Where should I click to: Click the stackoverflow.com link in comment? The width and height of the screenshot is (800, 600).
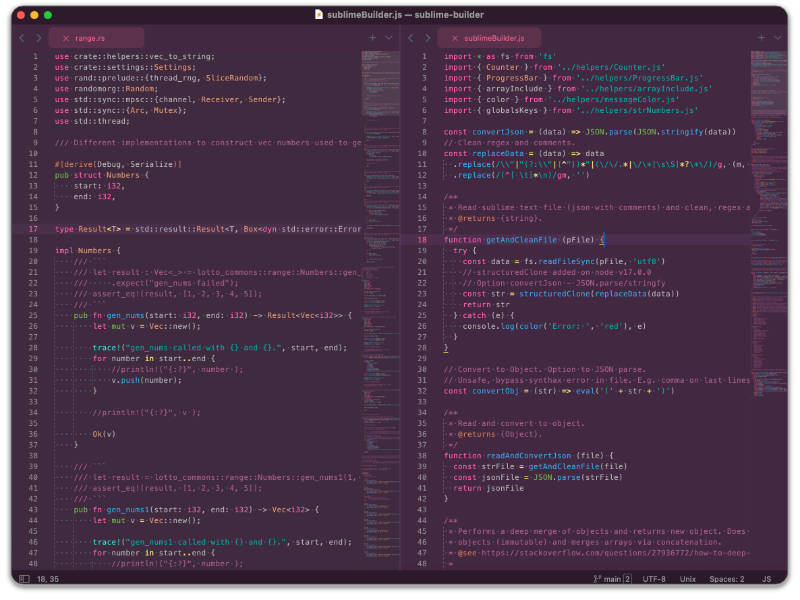coord(615,553)
